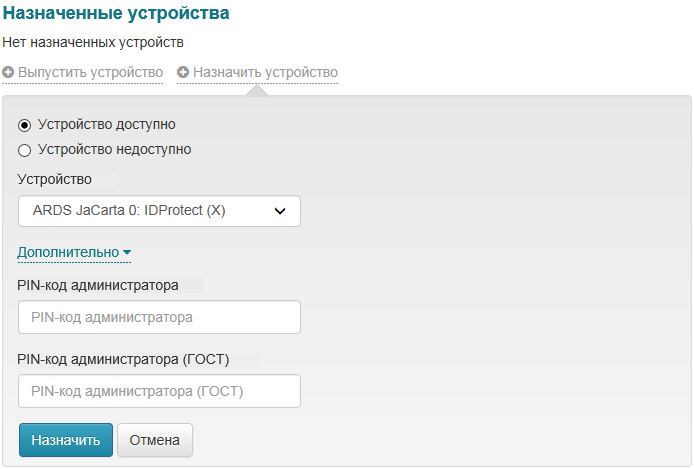Select the Устройство доступно radio button
694x469 pixels.
tap(25, 125)
